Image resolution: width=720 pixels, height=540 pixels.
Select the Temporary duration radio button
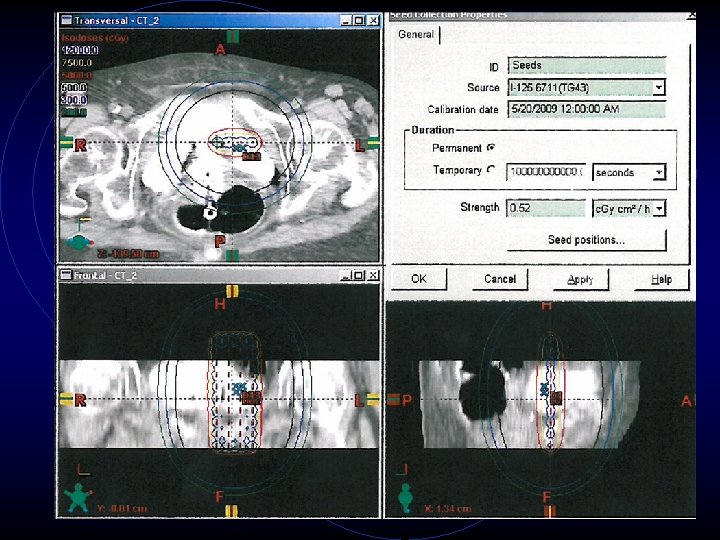click(491, 169)
